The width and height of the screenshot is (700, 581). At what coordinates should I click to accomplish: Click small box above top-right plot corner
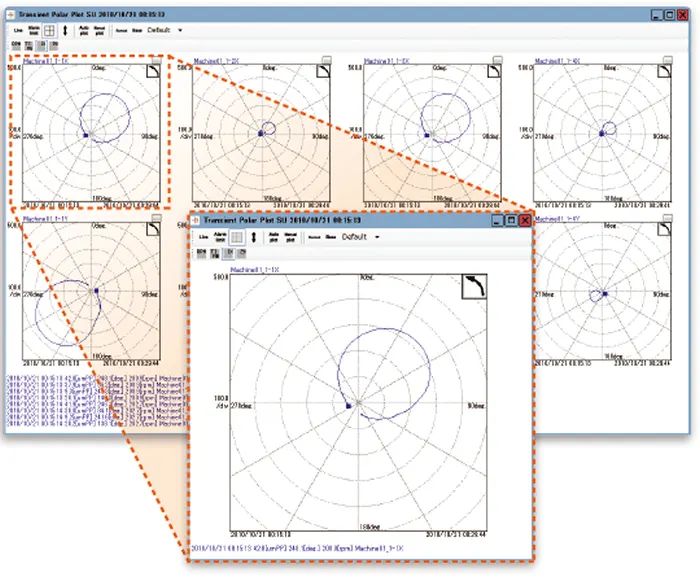click(668, 60)
